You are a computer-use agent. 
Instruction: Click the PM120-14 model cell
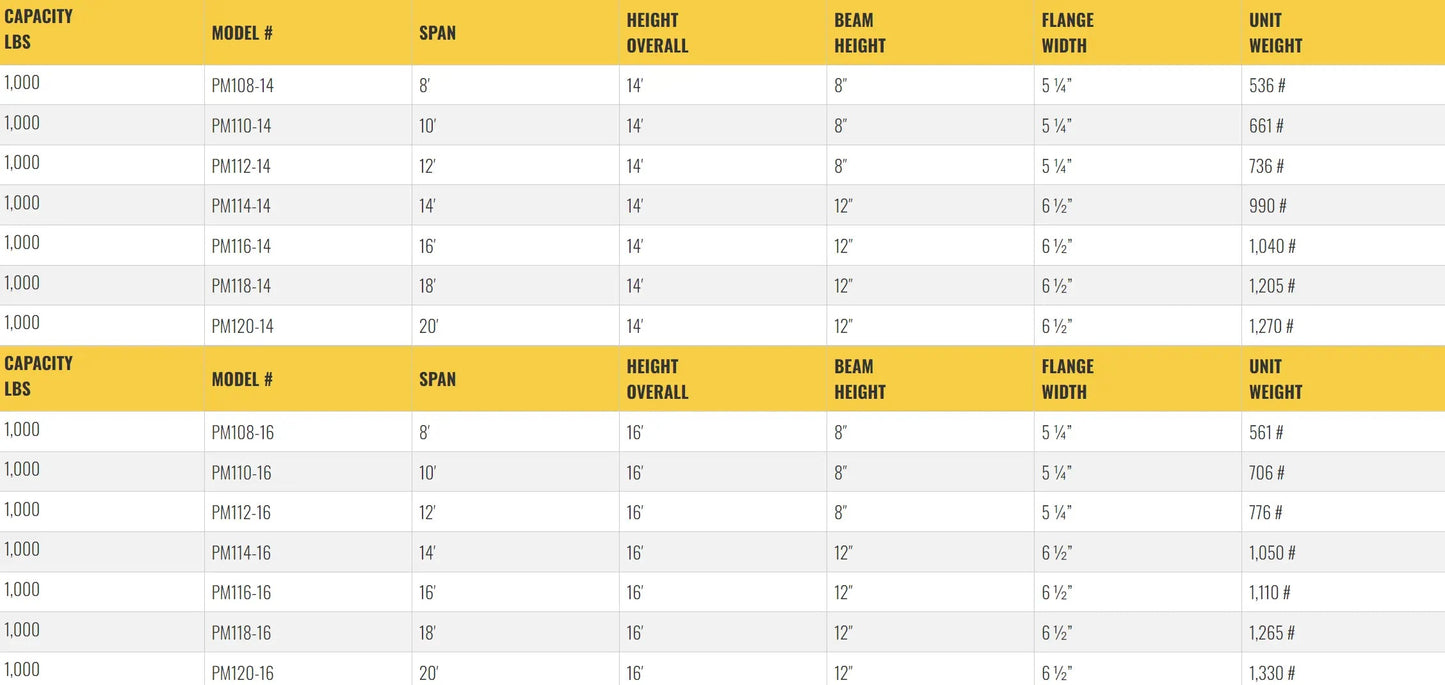[x=242, y=326]
